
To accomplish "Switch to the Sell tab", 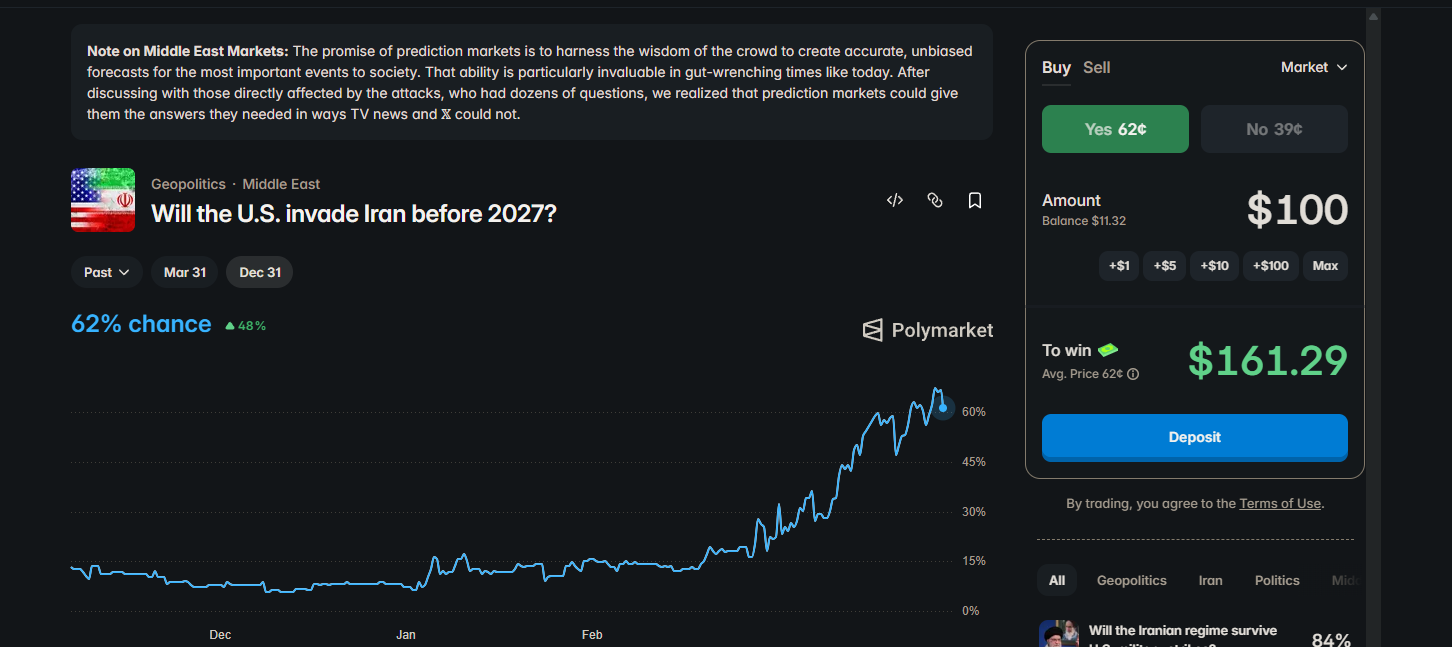I will (1097, 67).
